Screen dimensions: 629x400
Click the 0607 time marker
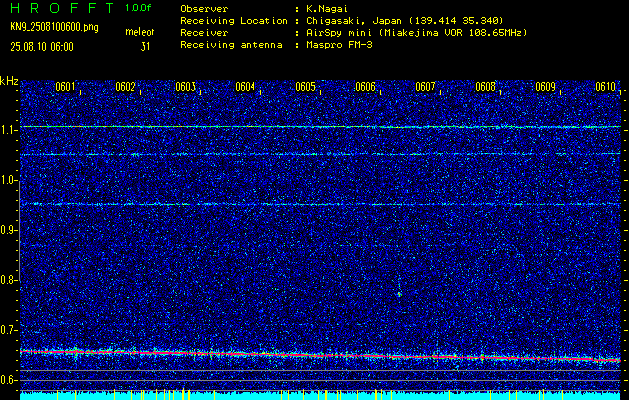click(425, 87)
